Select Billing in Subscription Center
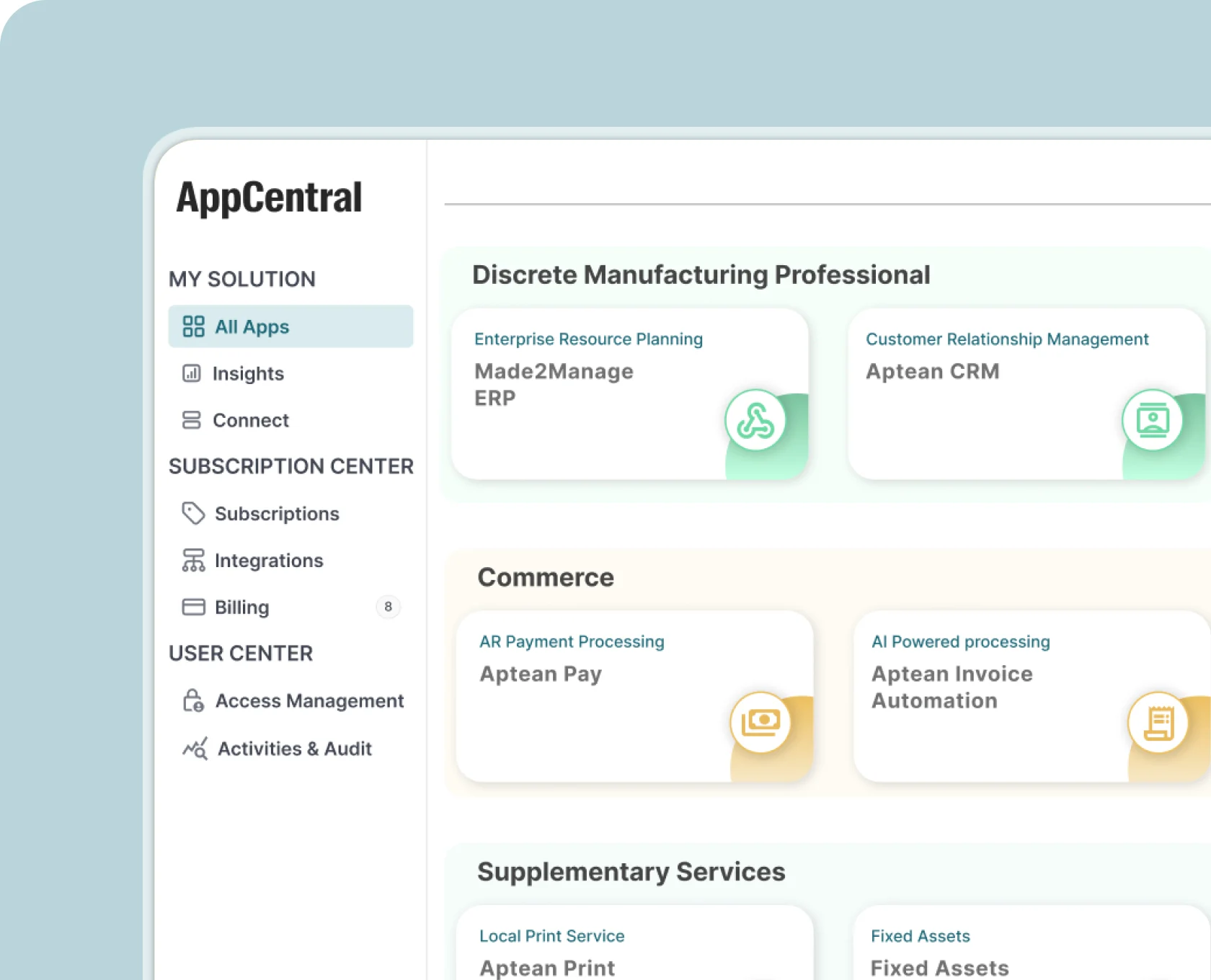The image size is (1211, 980). coord(290,607)
